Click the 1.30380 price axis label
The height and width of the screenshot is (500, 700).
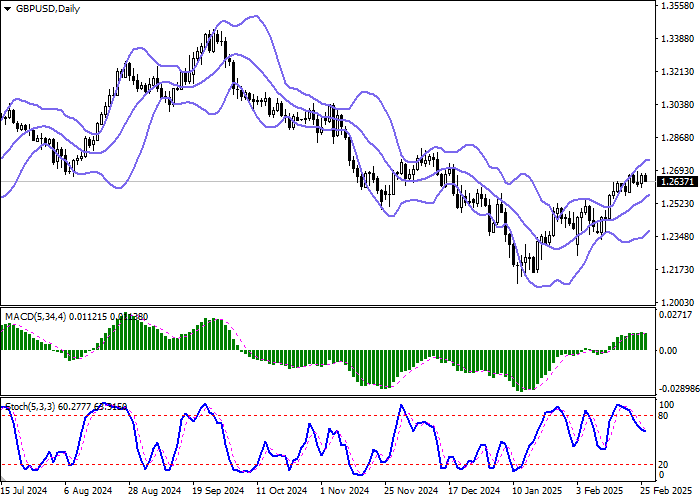click(x=676, y=105)
